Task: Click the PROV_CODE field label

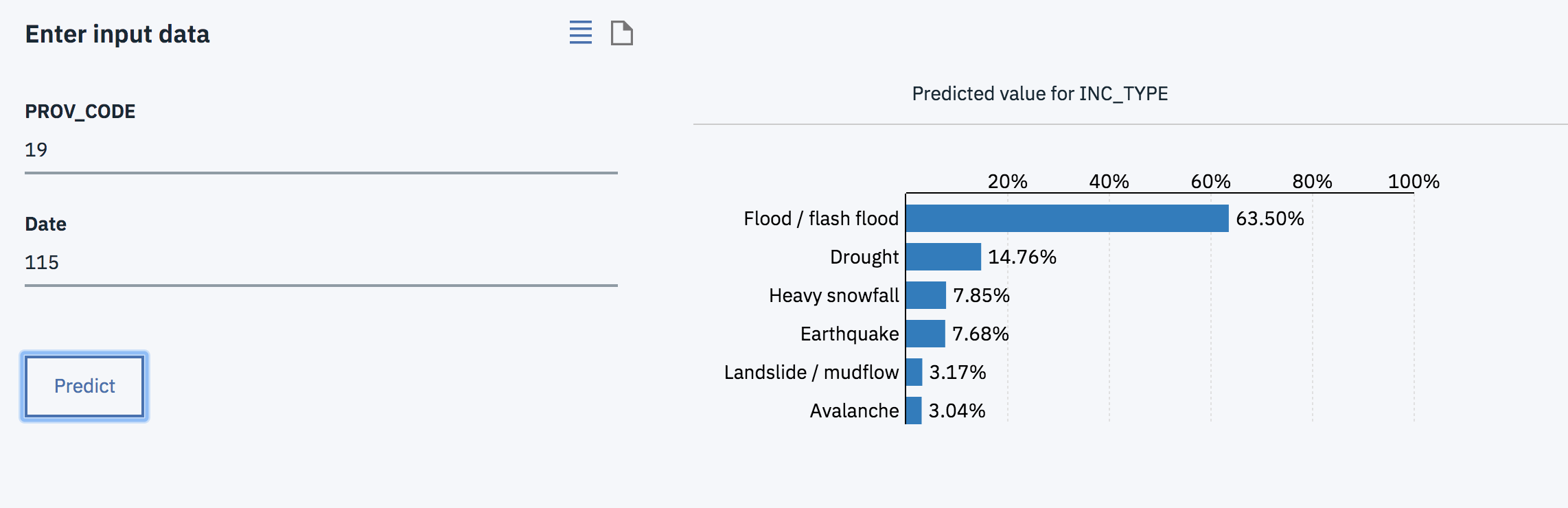Action: [x=80, y=111]
